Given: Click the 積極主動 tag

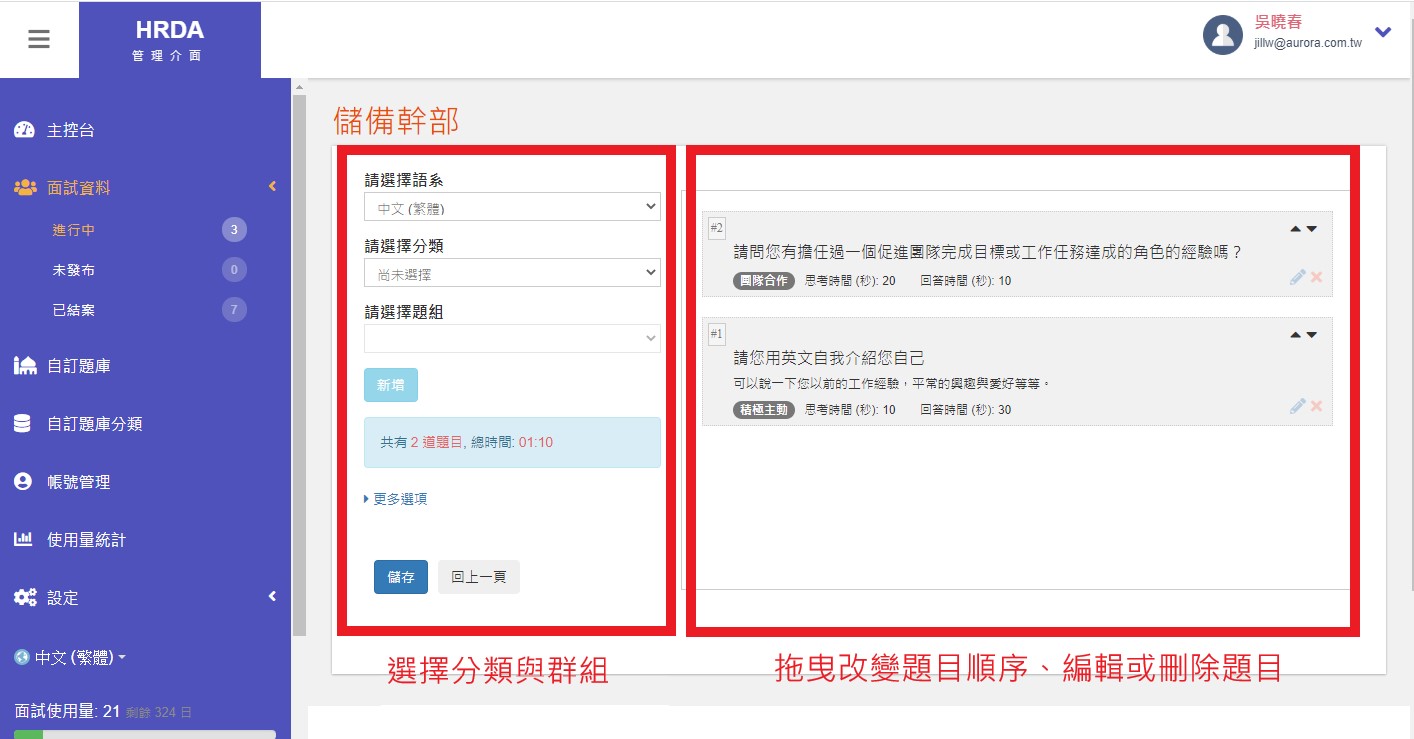Looking at the screenshot, I should (764, 410).
